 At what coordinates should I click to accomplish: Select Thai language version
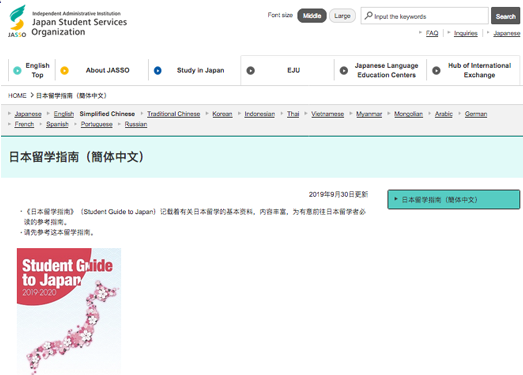pos(293,114)
